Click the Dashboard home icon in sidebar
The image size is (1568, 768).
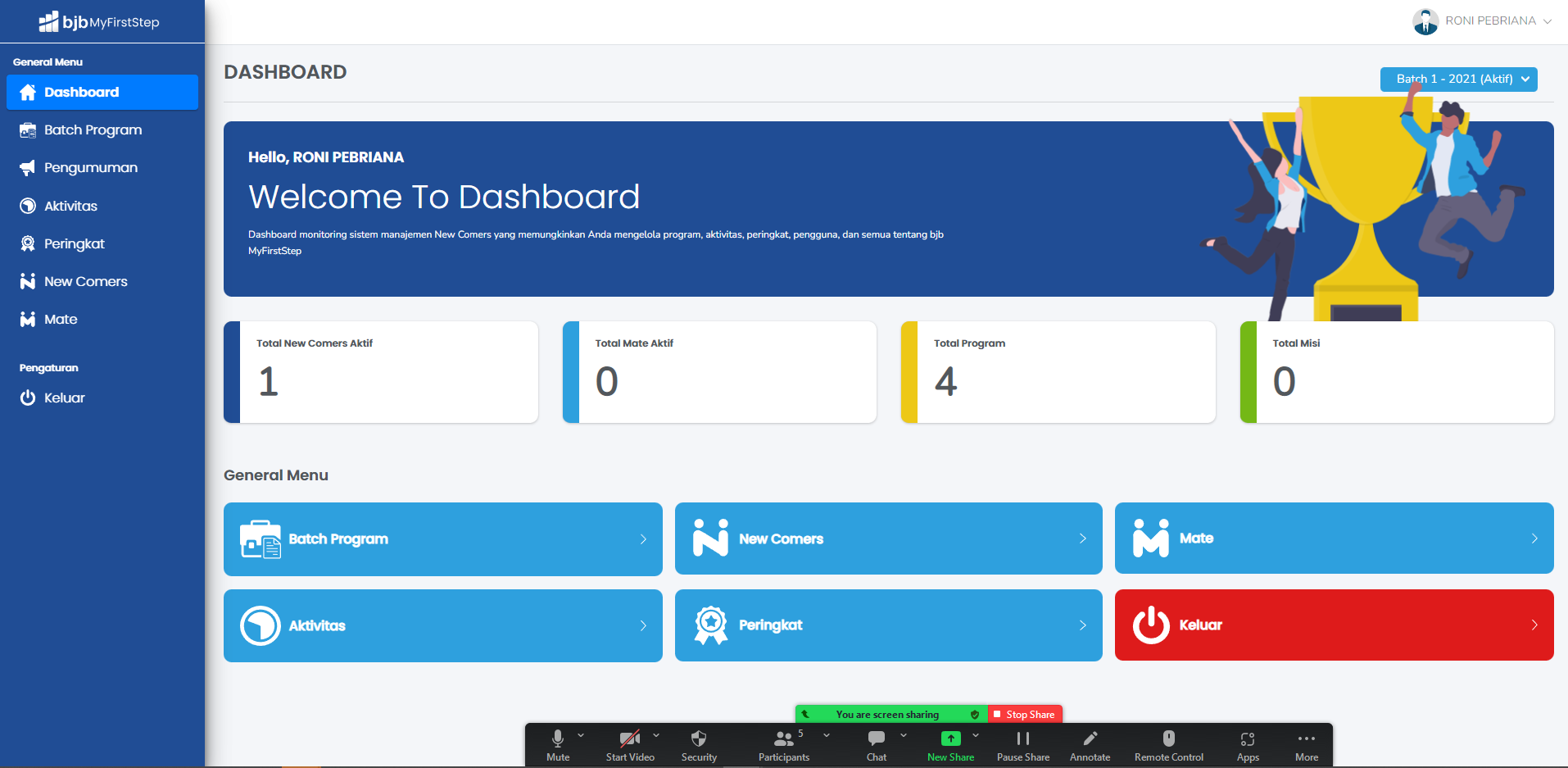click(28, 93)
